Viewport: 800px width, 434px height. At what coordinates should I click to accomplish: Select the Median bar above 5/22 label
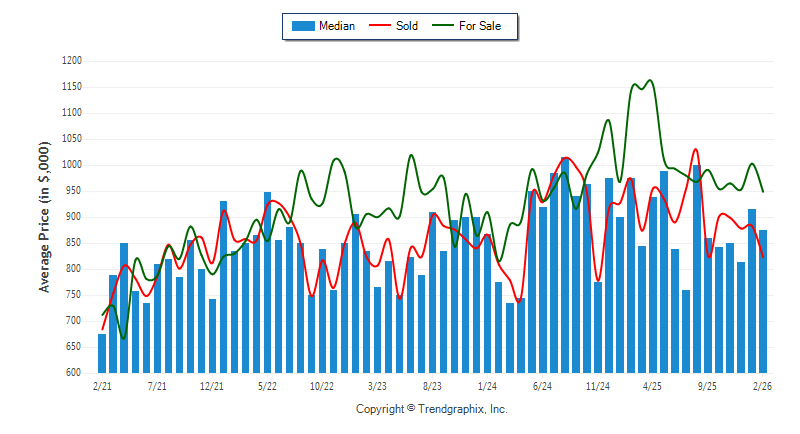[267, 282]
